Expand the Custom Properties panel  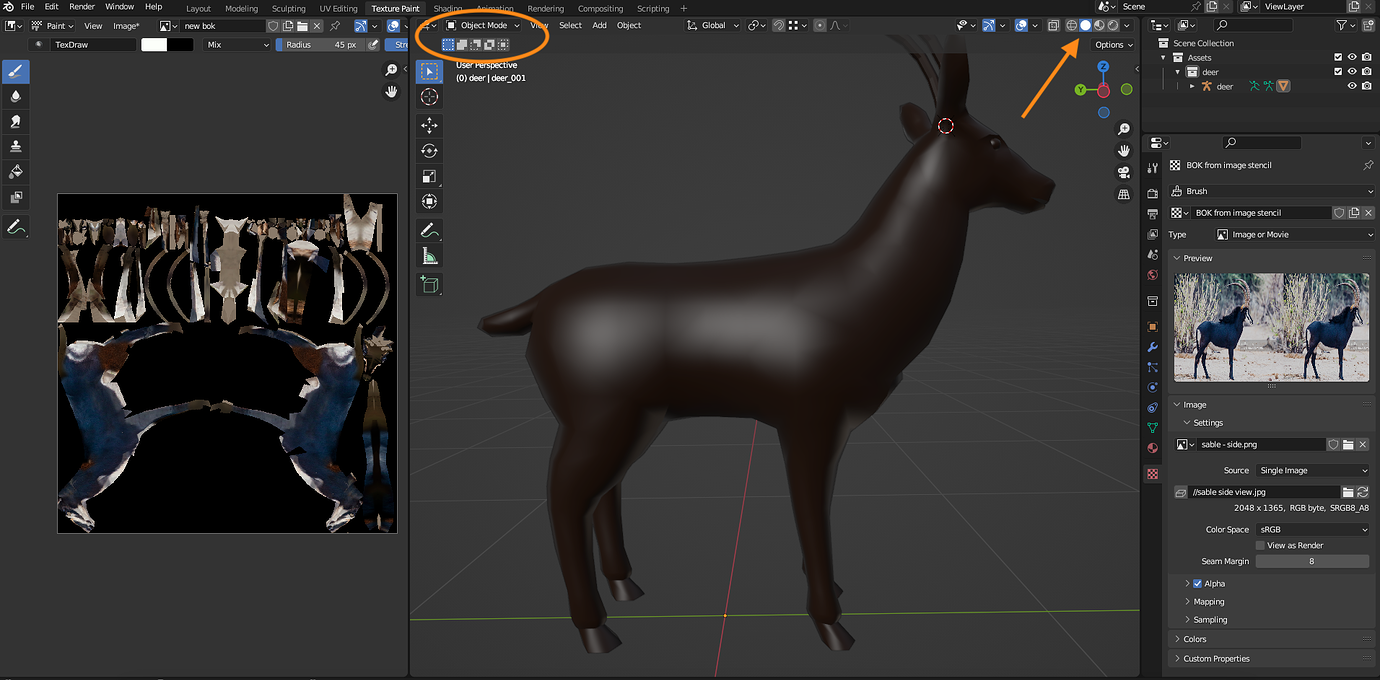(x=1216, y=658)
